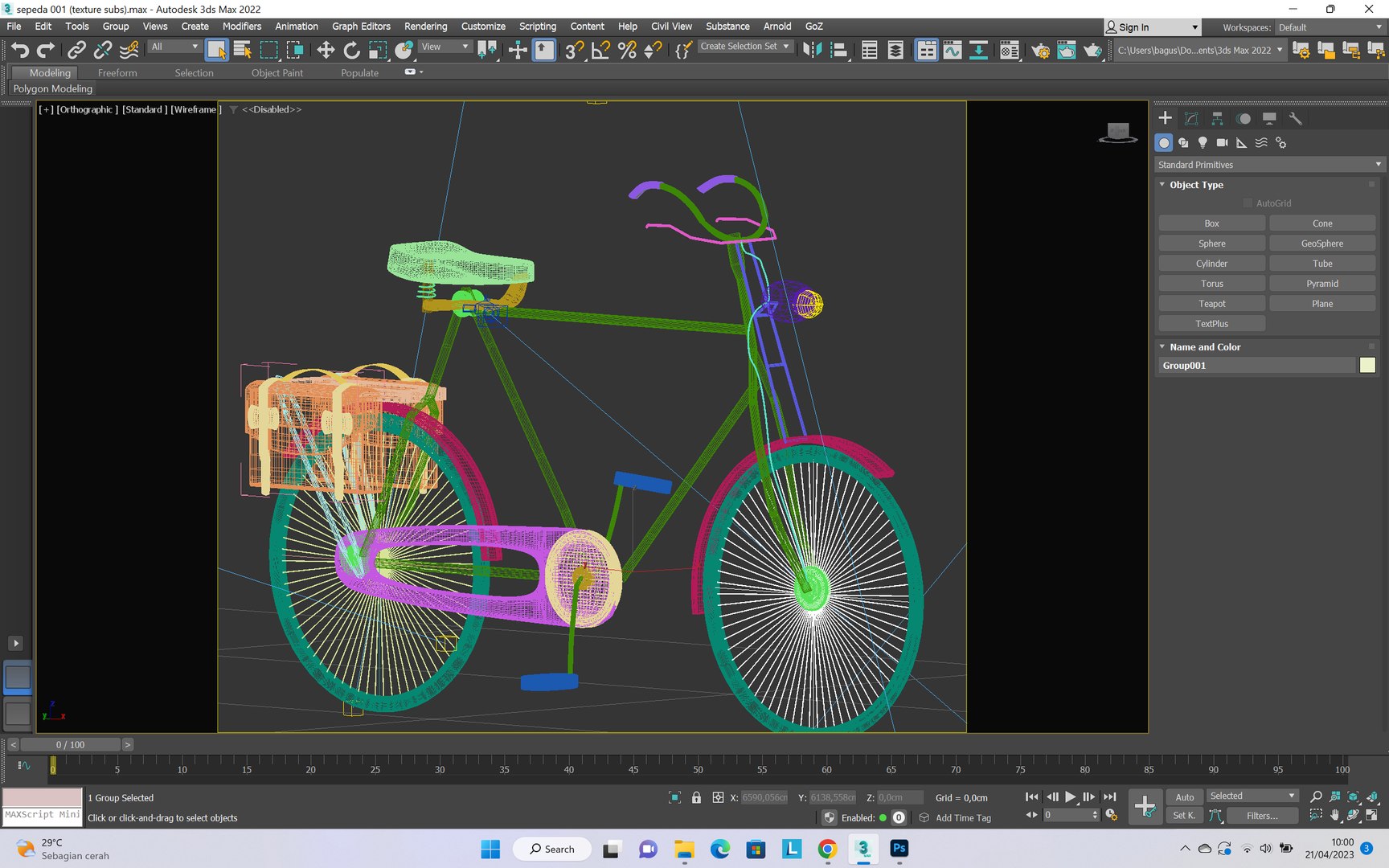
Task: Open the View coordinate system dropdown
Action: tap(445, 47)
